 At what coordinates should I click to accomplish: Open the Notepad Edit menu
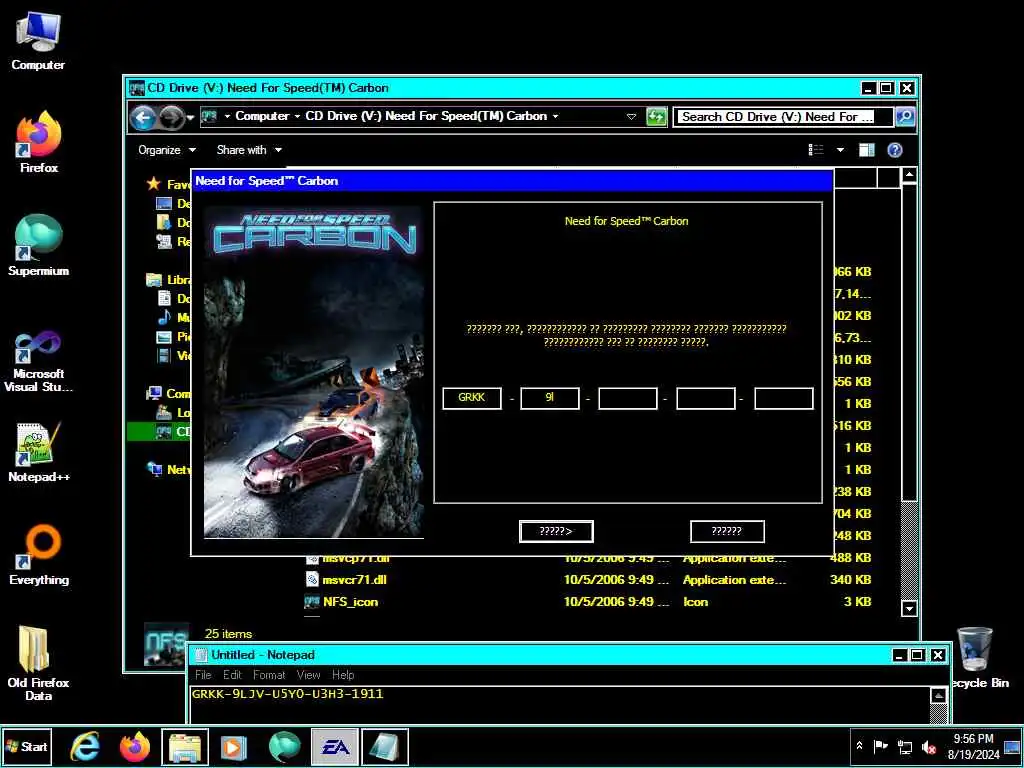click(232, 675)
